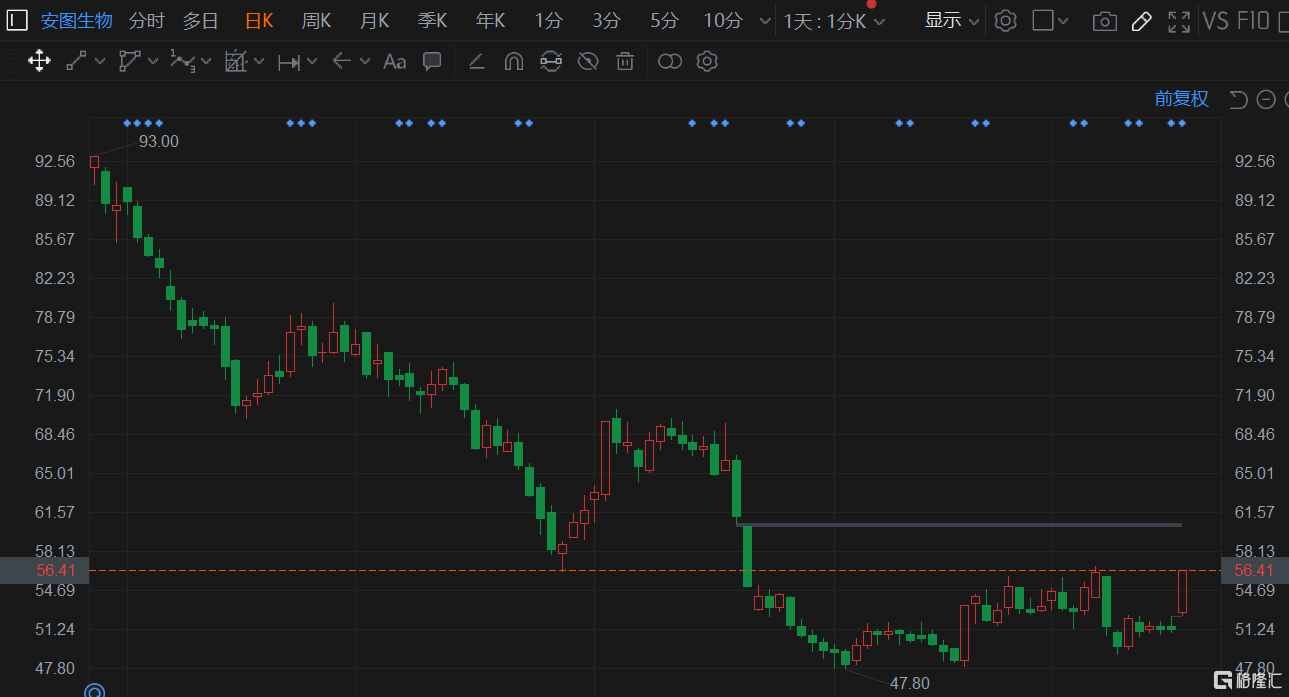Click the 56.41 current price tag on right axis

(1255, 571)
